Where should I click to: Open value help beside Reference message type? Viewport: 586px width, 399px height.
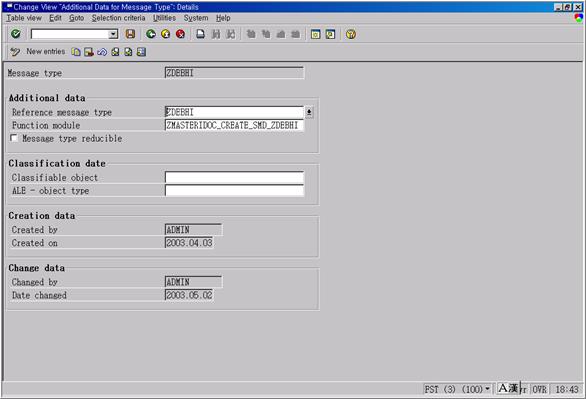309,112
